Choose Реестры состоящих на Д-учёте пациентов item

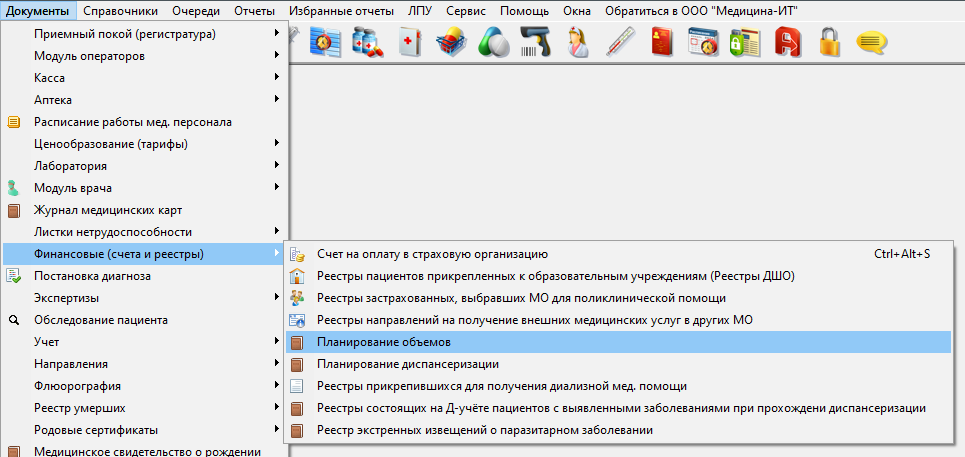619,408
